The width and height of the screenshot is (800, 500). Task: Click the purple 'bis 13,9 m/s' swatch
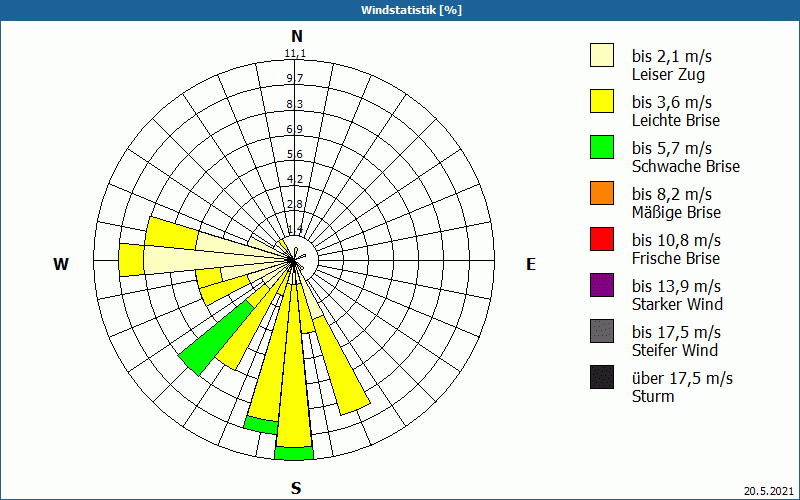click(602, 285)
